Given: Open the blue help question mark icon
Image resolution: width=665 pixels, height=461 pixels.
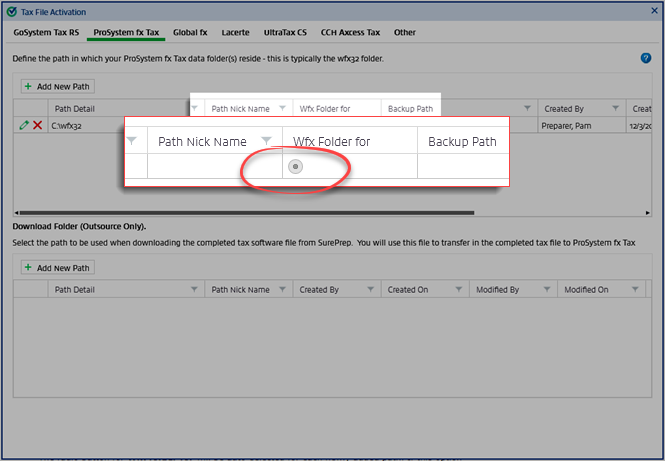Looking at the screenshot, I should [646, 59].
